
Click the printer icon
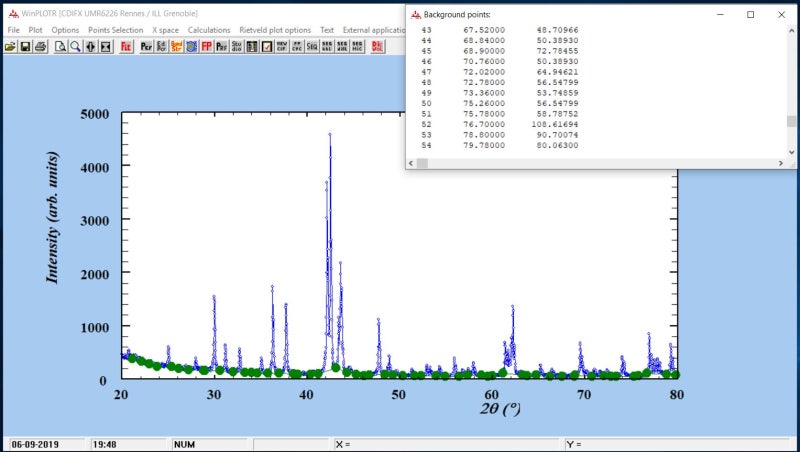[x=40, y=46]
